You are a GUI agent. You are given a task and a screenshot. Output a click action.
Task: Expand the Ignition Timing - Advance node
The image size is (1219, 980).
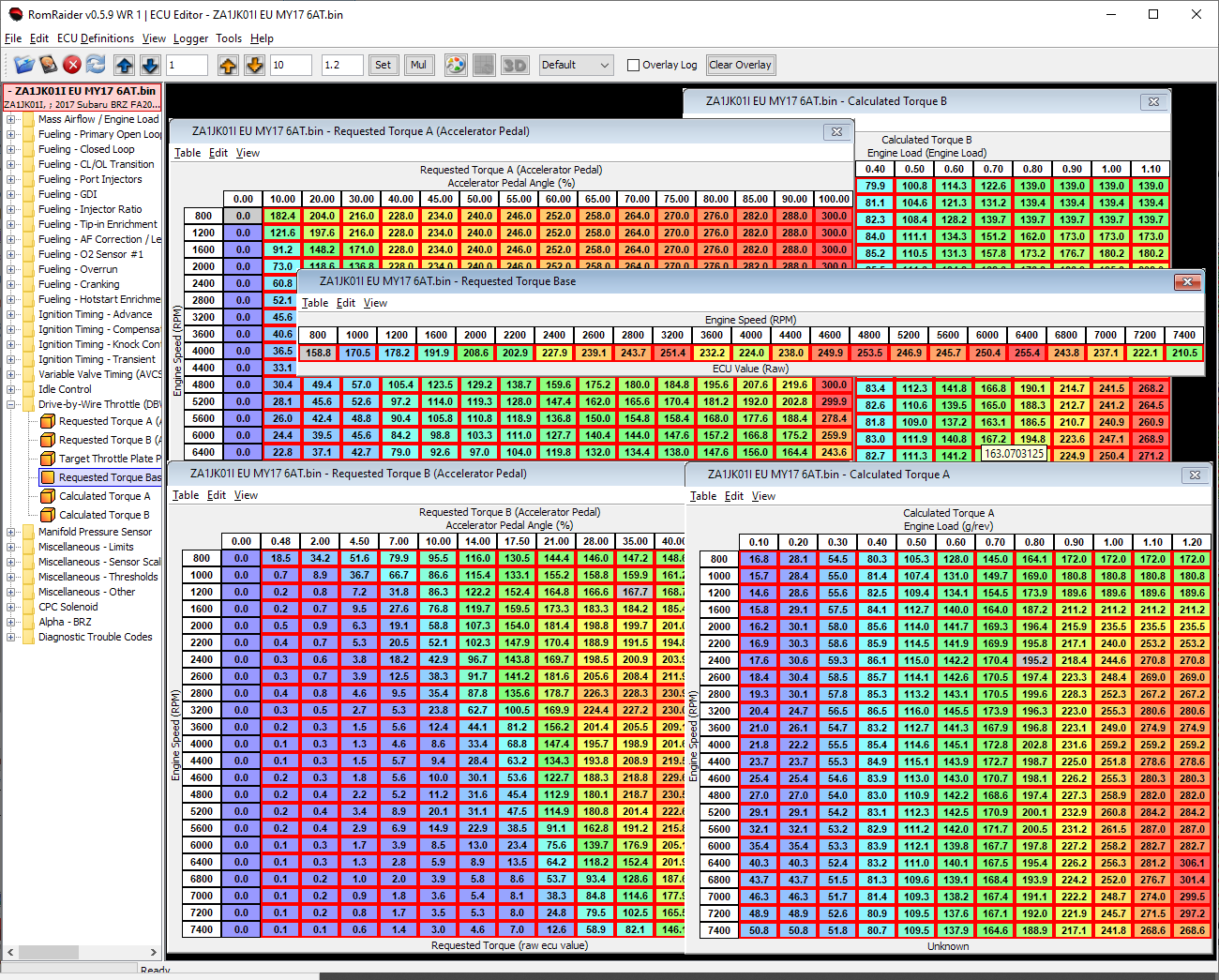[10, 314]
